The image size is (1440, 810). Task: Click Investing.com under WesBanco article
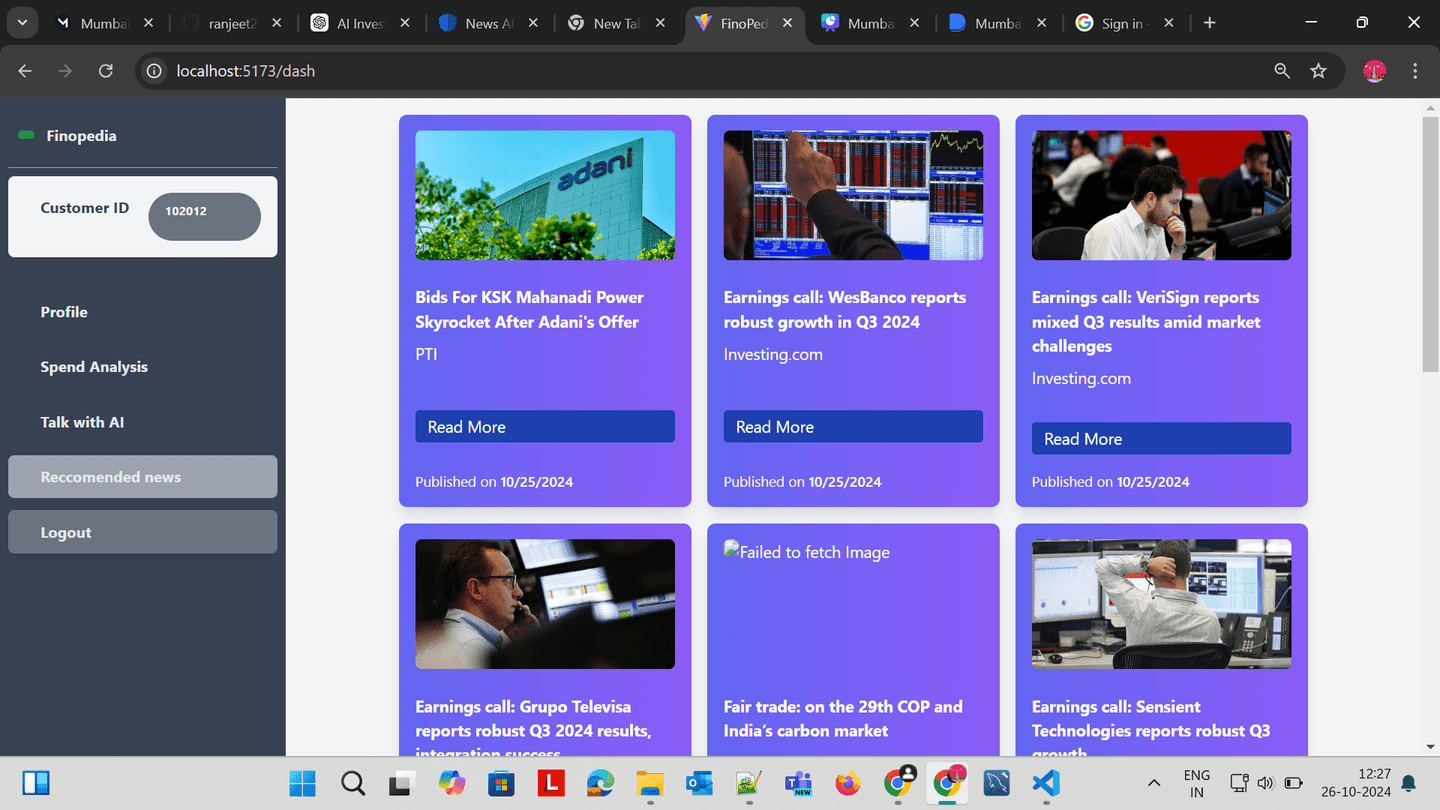[x=773, y=354]
